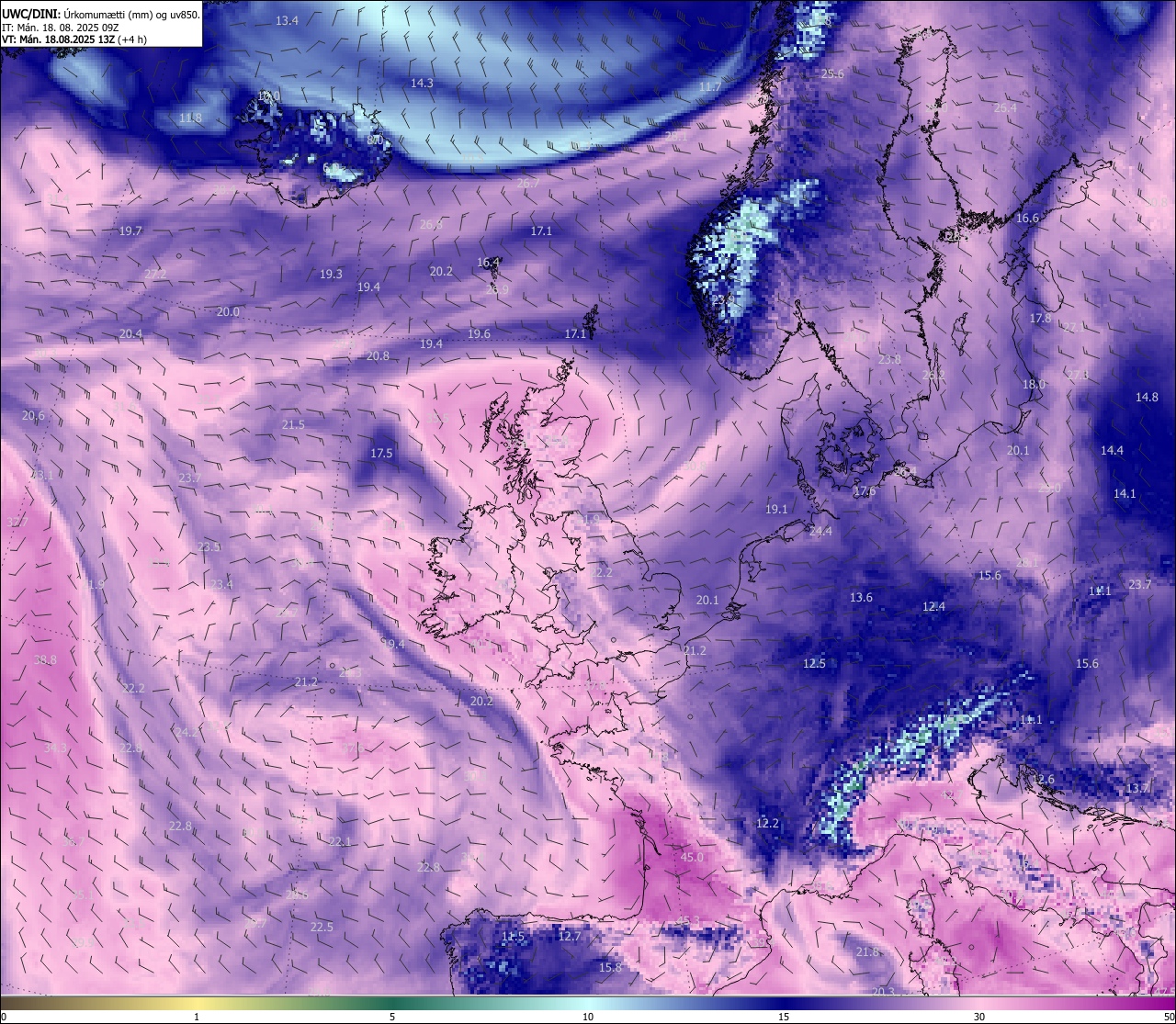The height and width of the screenshot is (1024, 1176).
Task: Click the map value '17.6'
Action: tap(865, 491)
